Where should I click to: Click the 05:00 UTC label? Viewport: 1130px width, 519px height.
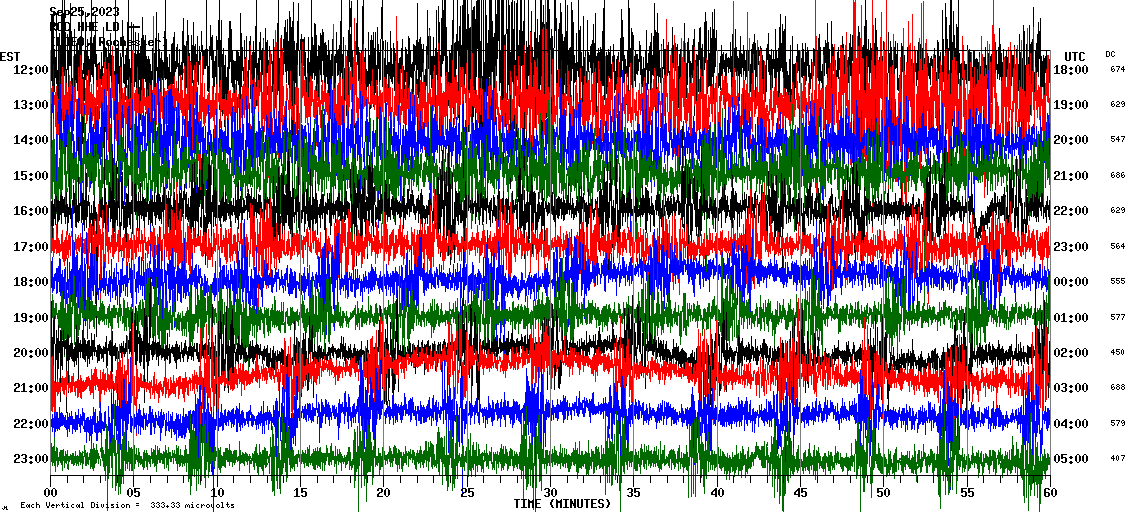click(1070, 458)
